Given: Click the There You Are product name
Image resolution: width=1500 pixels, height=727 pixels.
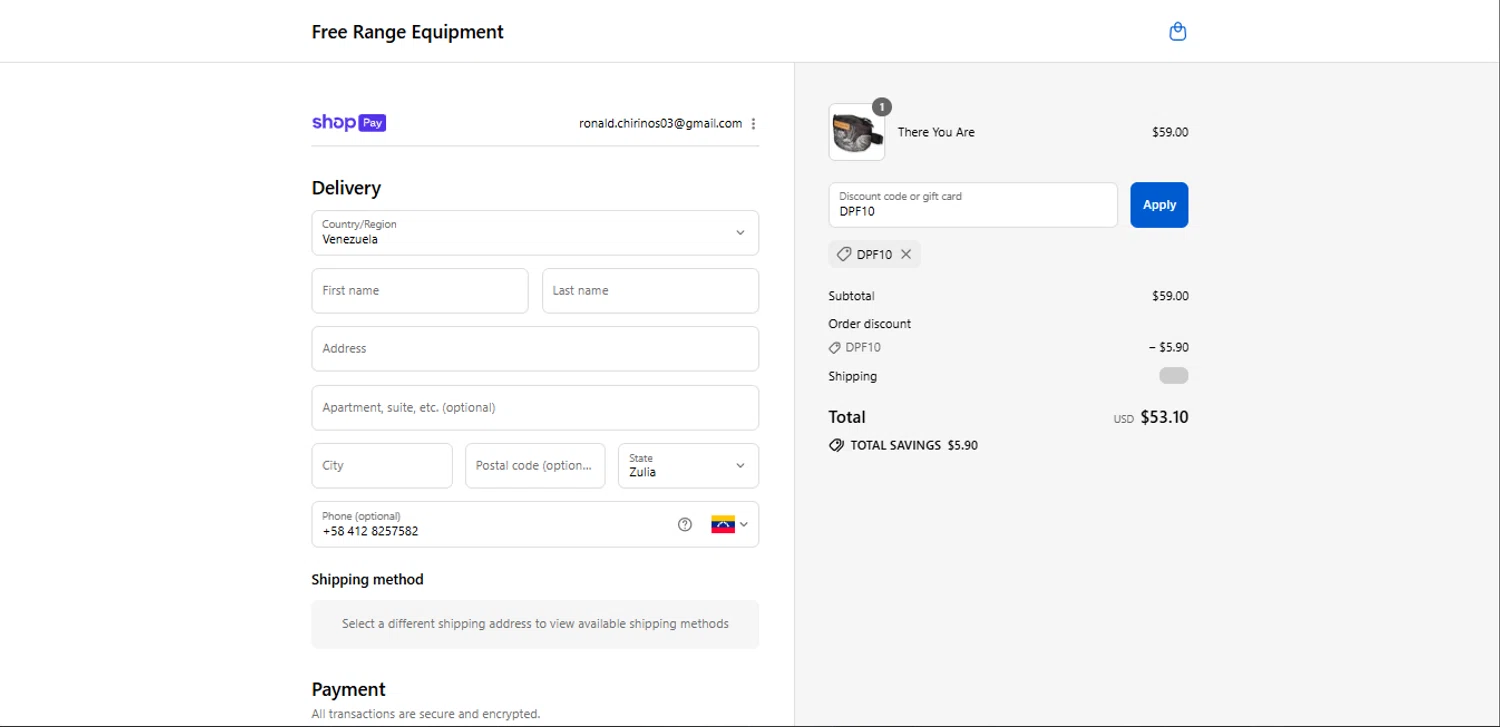Looking at the screenshot, I should (936, 132).
